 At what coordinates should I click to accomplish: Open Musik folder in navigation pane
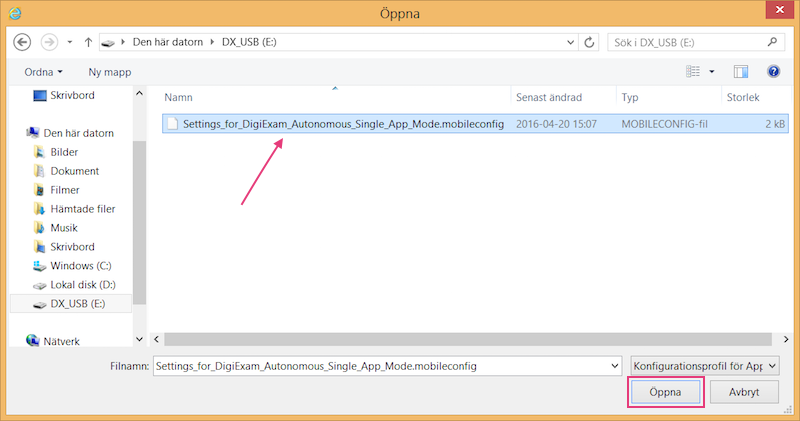click(64, 228)
